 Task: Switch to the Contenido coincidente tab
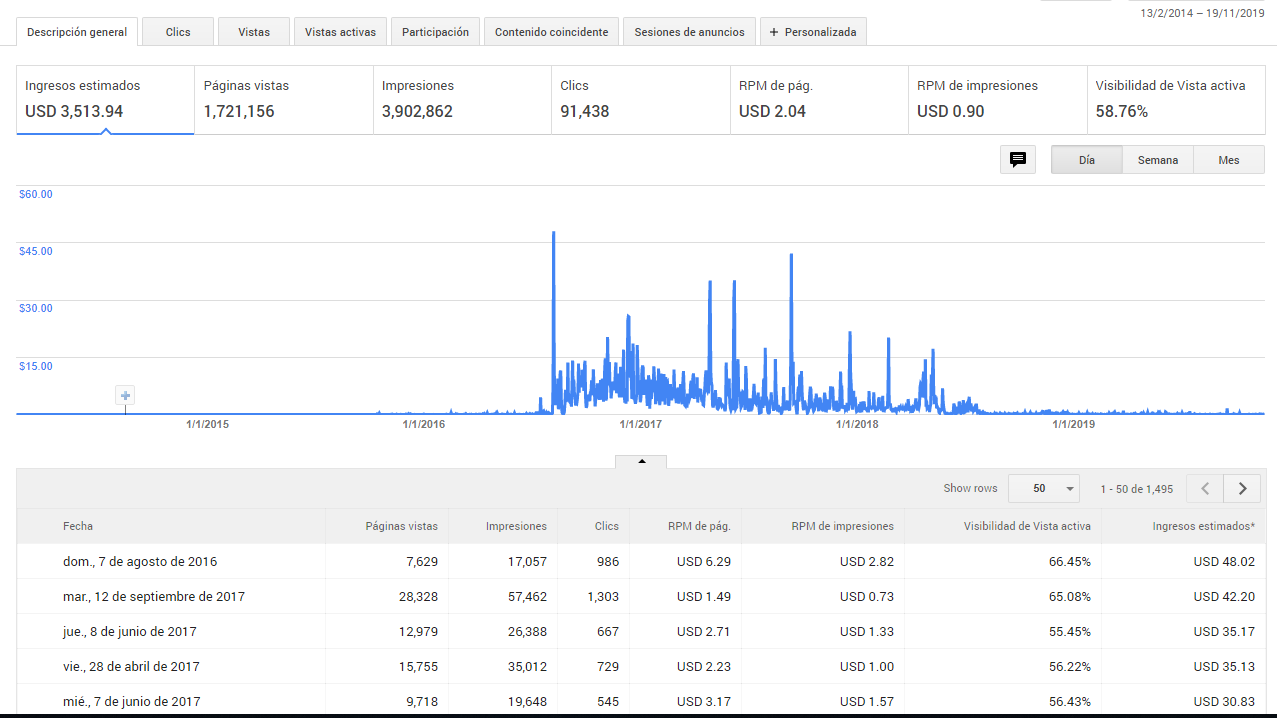click(551, 32)
